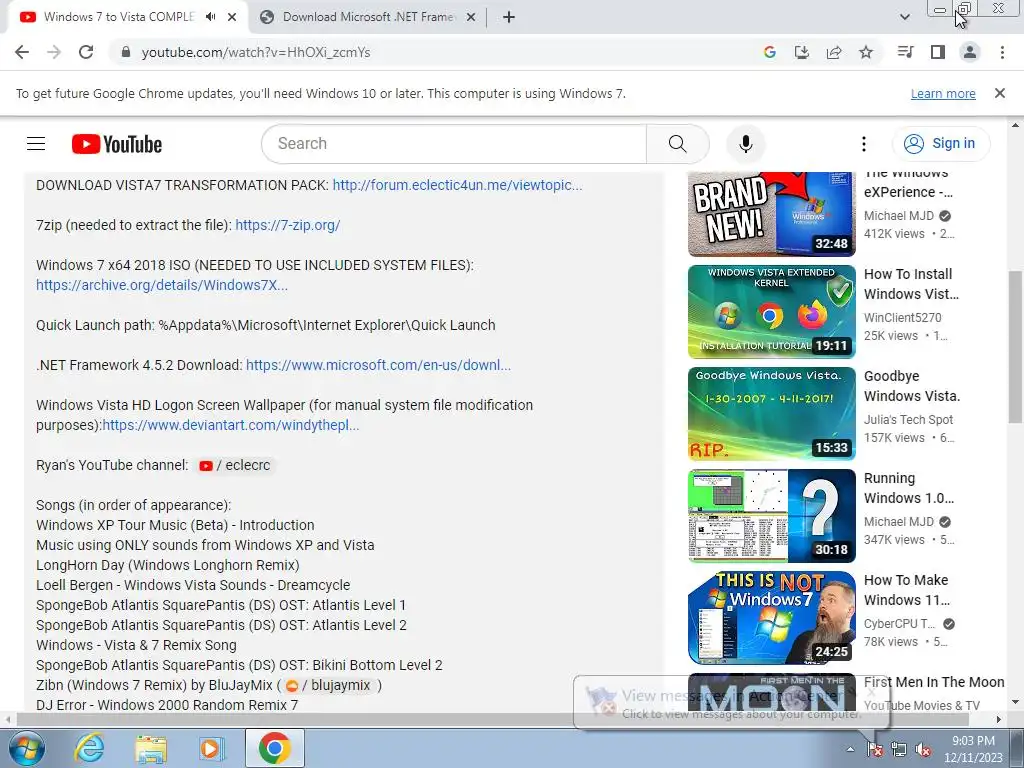This screenshot has width=1024, height=768.
Task: Open Chrome profile avatar
Action: pyautogui.click(x=970, y=52)
